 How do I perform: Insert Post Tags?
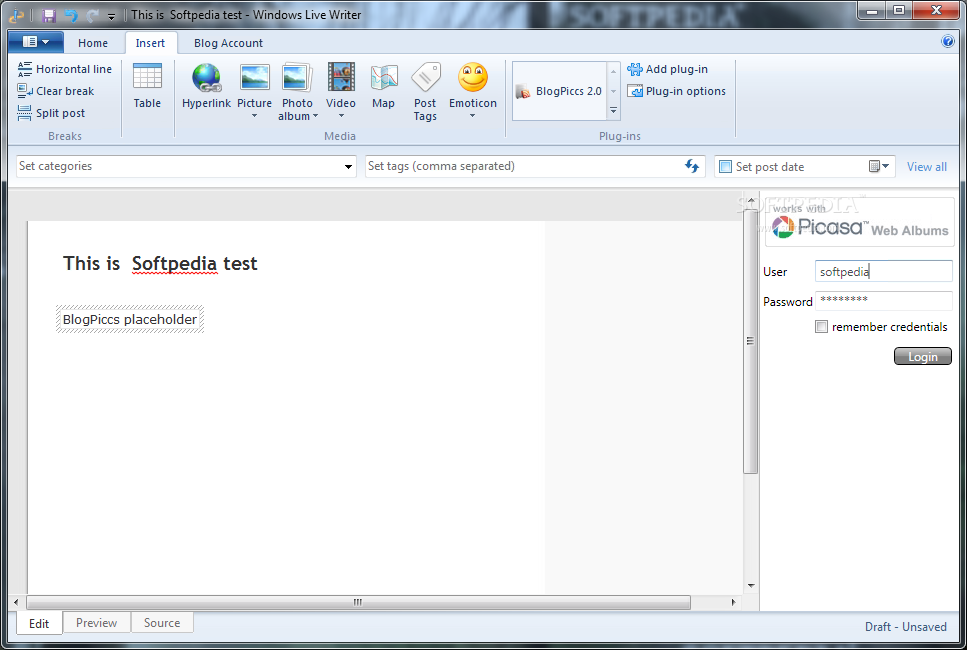(425, 91)
